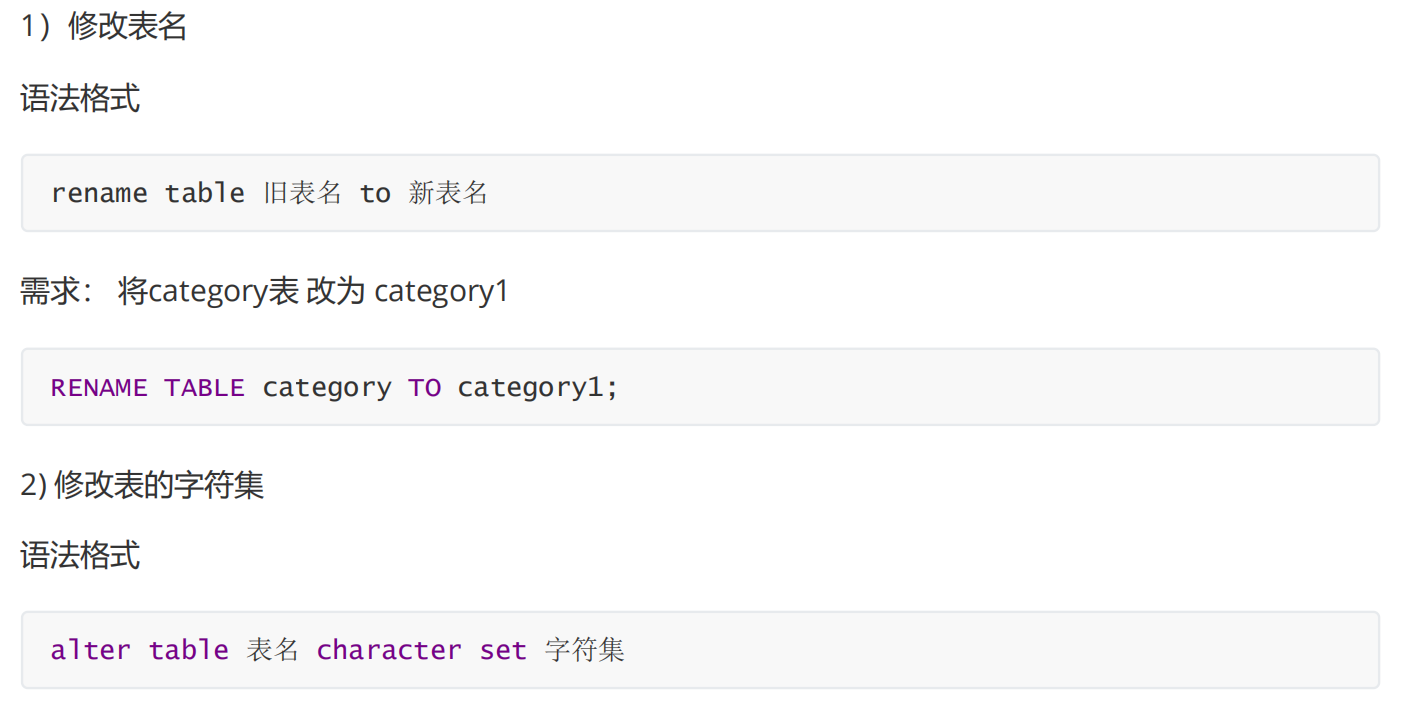Screen dimensions: 1419x708
Task: Click the first "语法格式" label under 修改表名
Action: coord(80,99)
